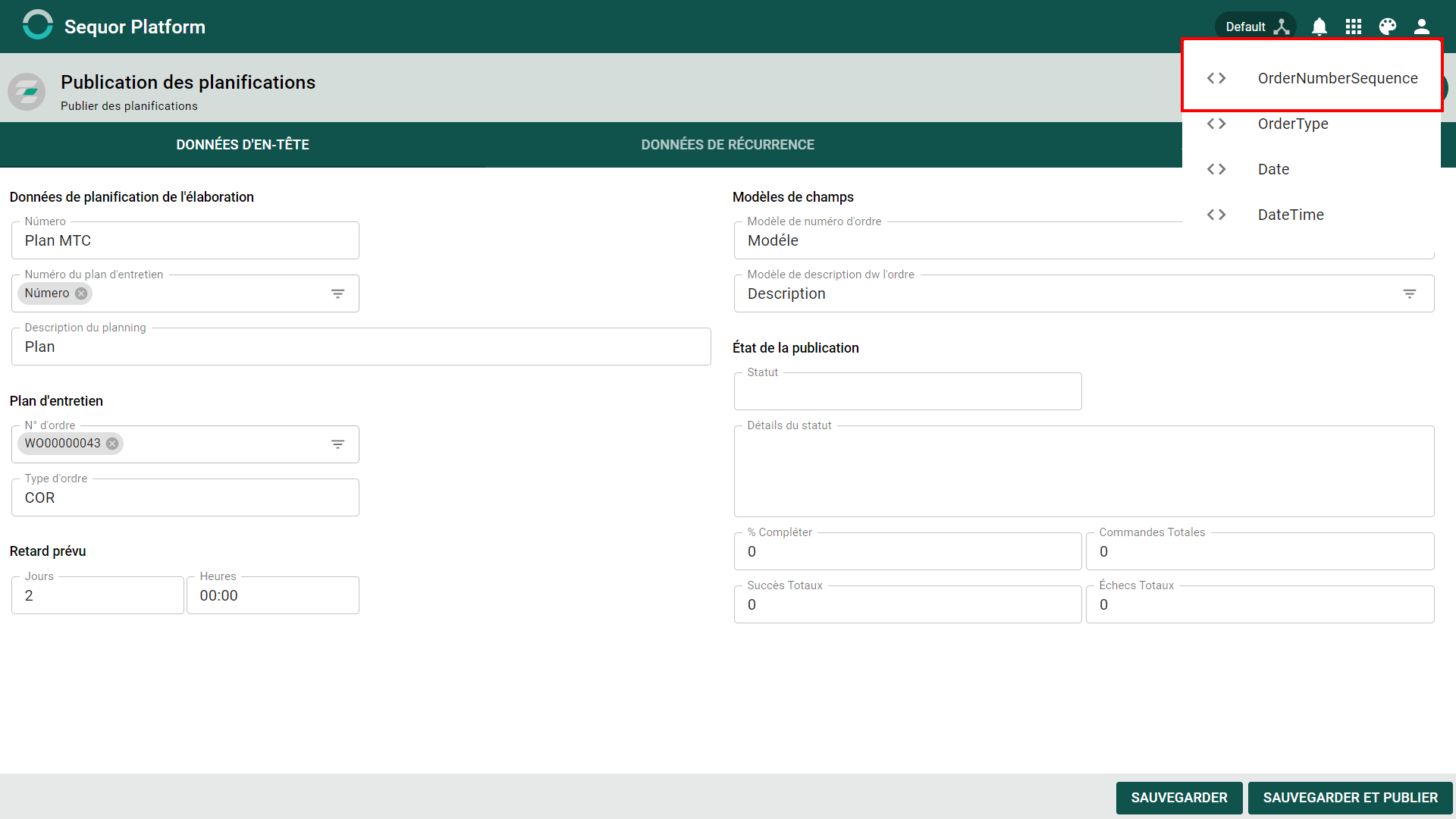Open filter list for N° d'ordre
Image resolution: width=1456 pixels, height=819 pixels.
pos(338,444)
